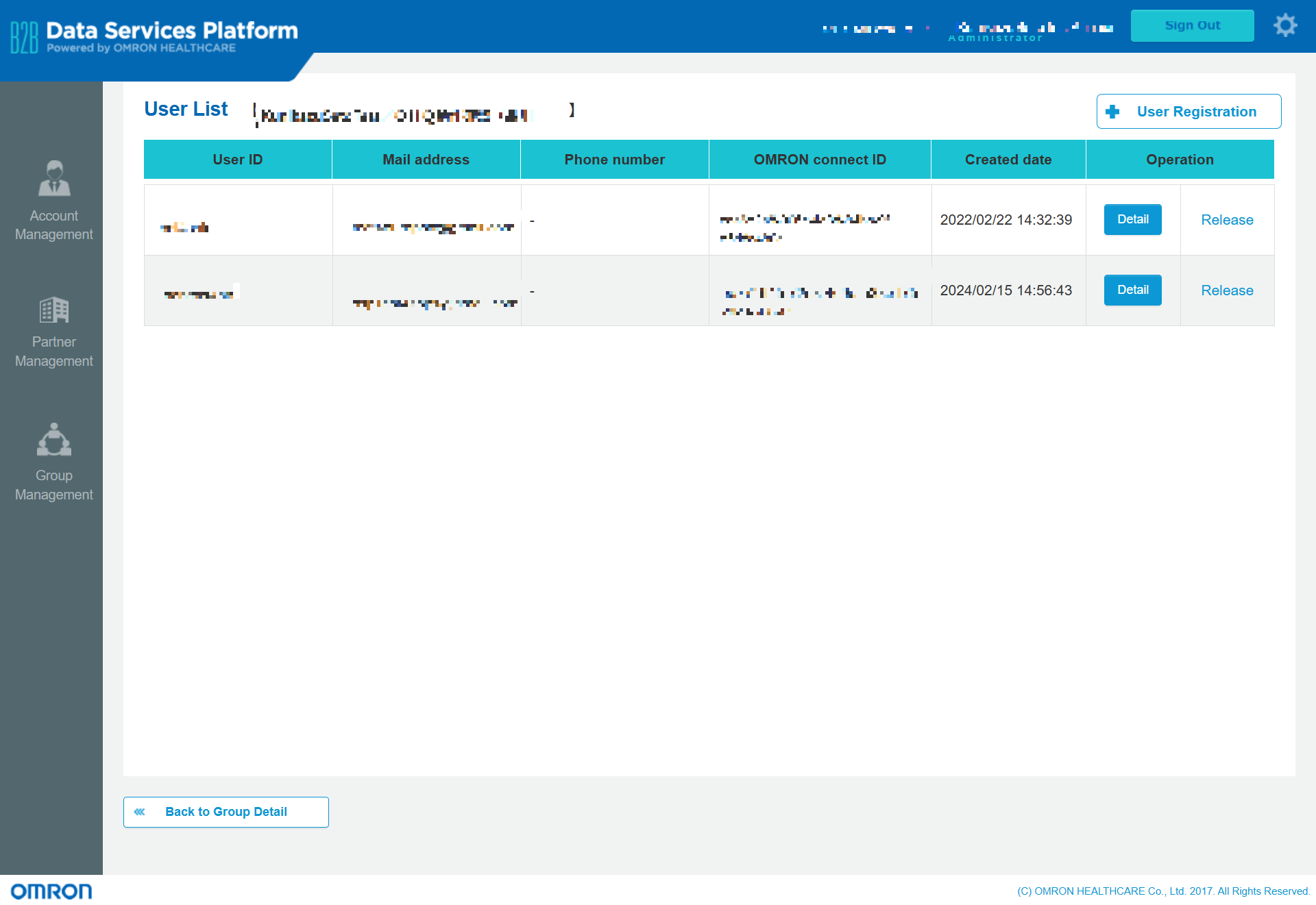Click the B2B platform logo
1316x905 pixels.
[25, 37]
